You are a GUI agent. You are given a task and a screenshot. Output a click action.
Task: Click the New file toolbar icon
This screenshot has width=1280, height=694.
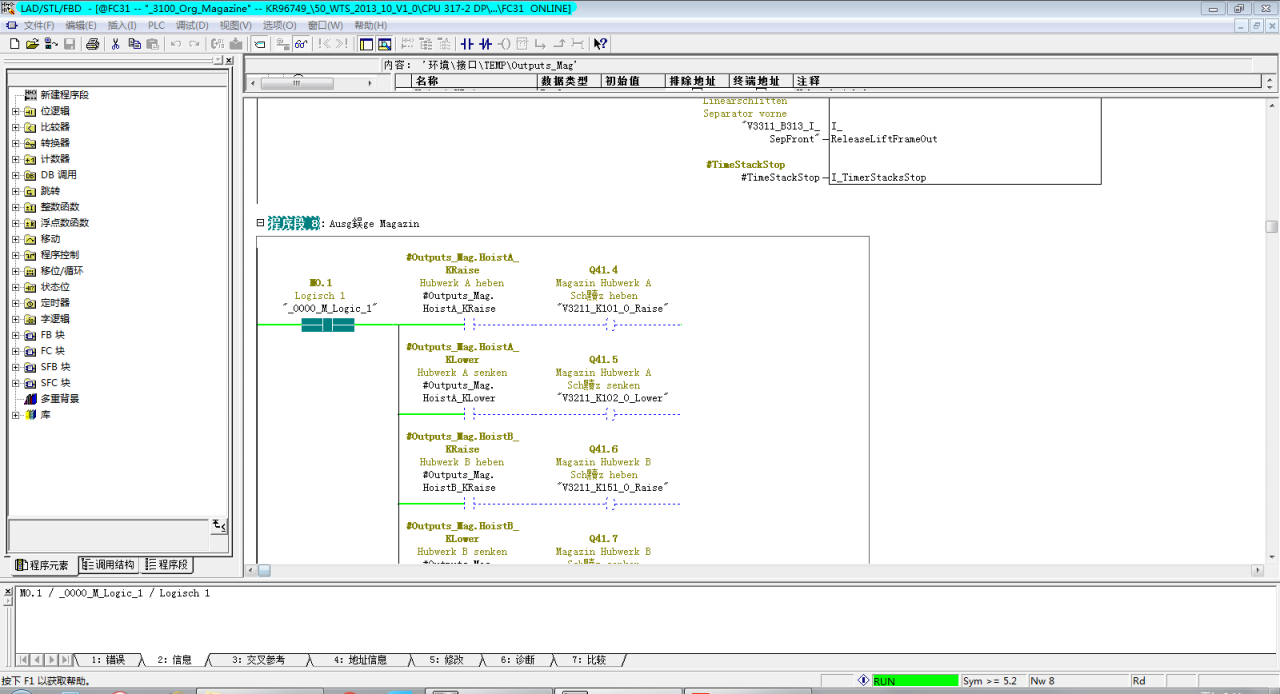click(14, 44)
